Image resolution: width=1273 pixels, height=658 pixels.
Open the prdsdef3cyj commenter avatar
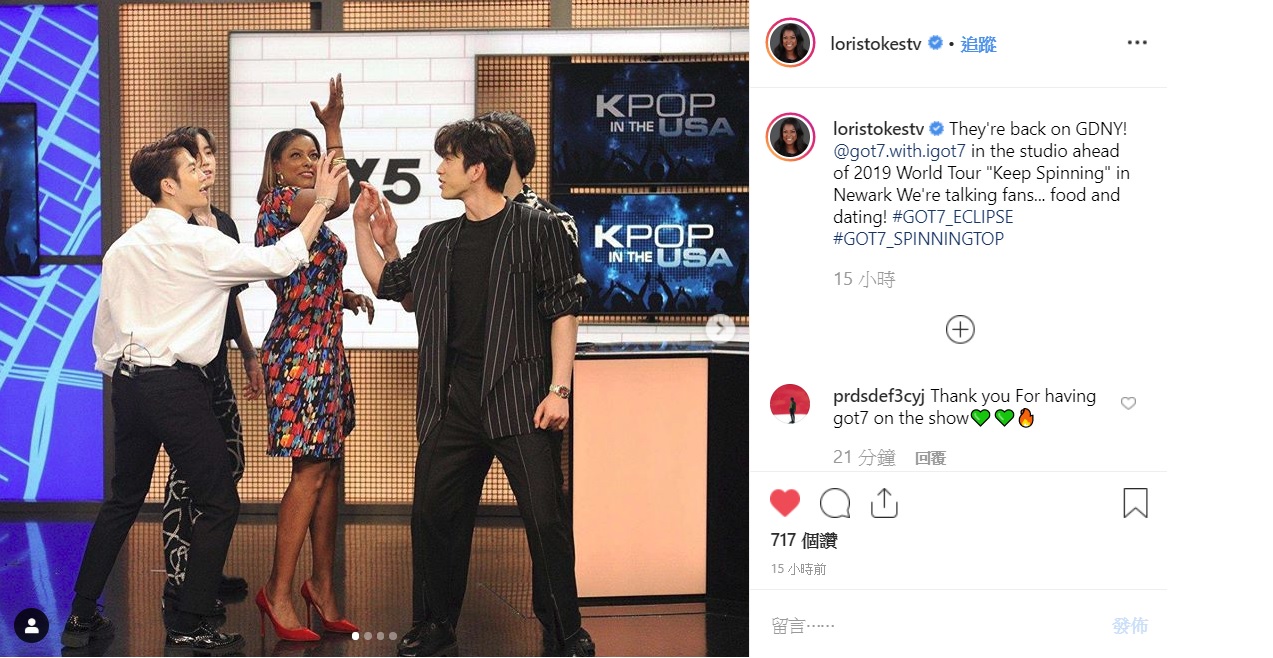pyautogui.click(x=790, y=404)
